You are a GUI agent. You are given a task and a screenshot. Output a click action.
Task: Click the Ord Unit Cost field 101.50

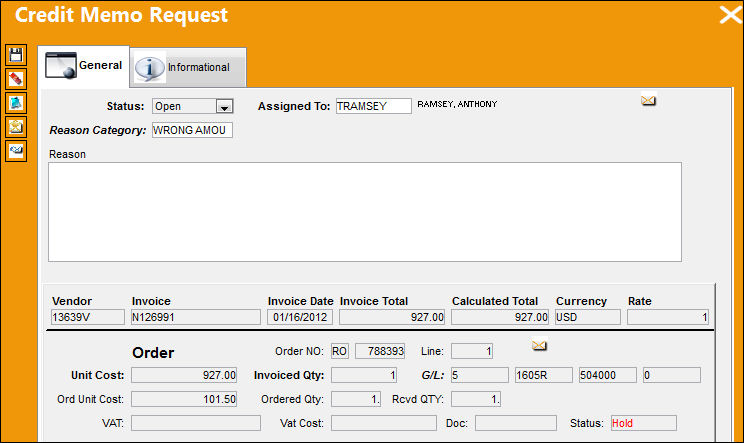pos(184,399)
